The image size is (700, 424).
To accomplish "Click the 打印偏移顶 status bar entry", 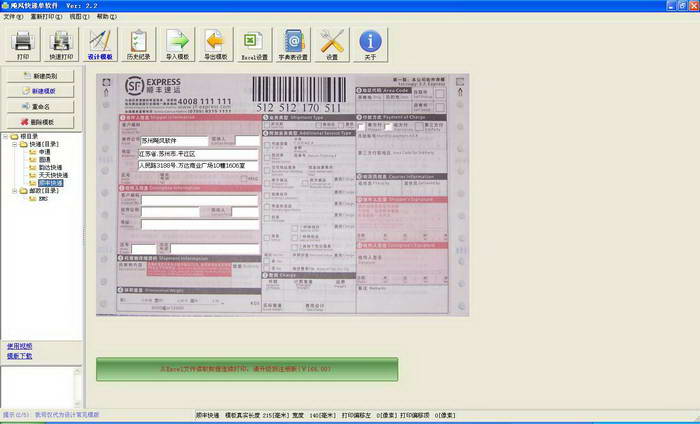I will click(x=428, y=416).
